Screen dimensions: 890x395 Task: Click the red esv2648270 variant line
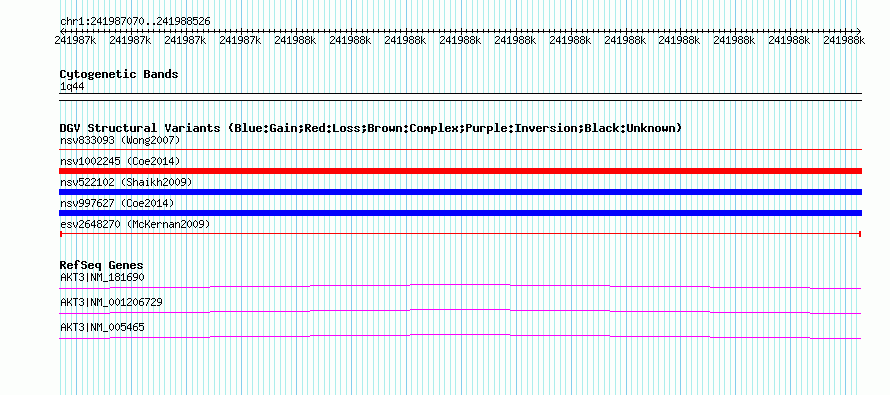460,234
